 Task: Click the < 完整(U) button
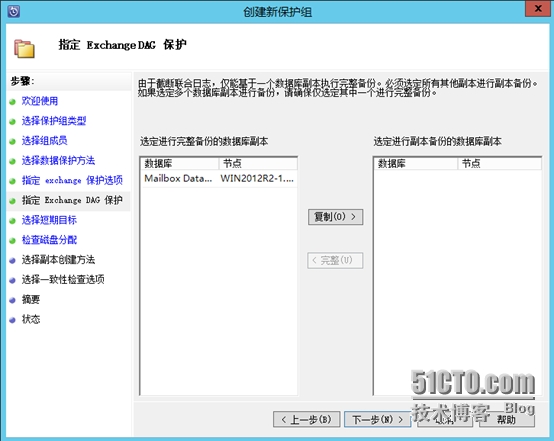coord(335,260)
